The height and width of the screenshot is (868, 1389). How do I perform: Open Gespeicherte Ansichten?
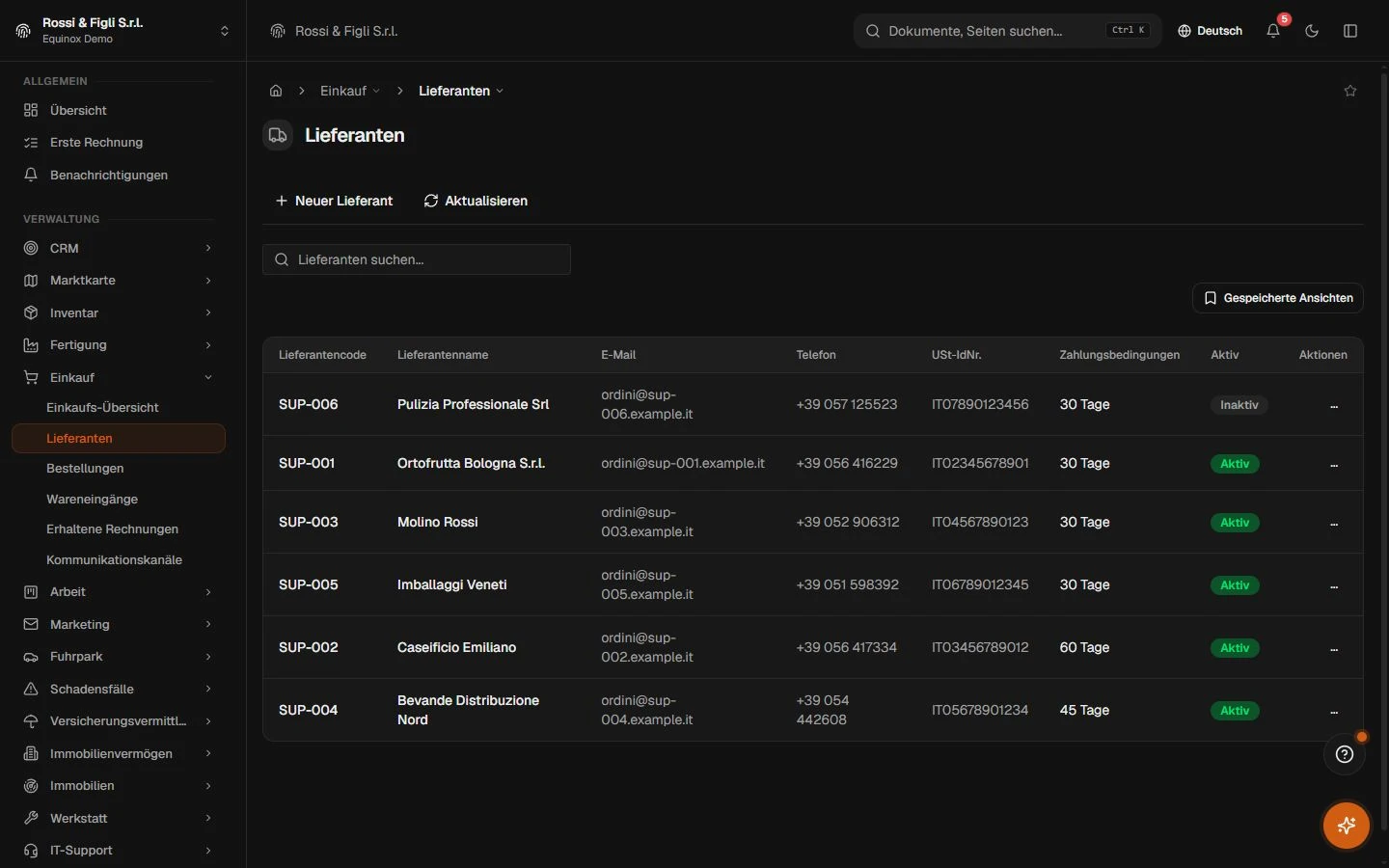[x=1278, y=298]
